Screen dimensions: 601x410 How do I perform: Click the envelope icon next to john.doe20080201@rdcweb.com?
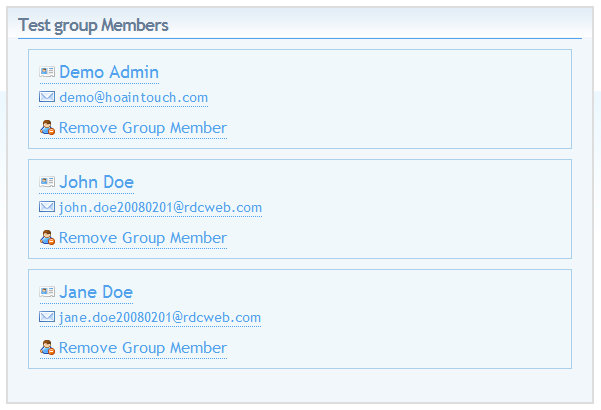(x=47, y=207)
